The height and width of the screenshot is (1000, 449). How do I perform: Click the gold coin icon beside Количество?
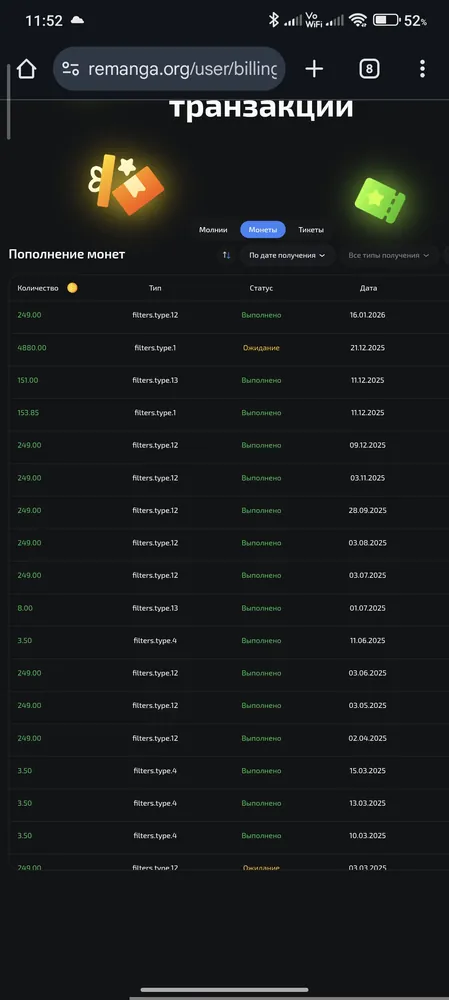[x=72, y=288]
